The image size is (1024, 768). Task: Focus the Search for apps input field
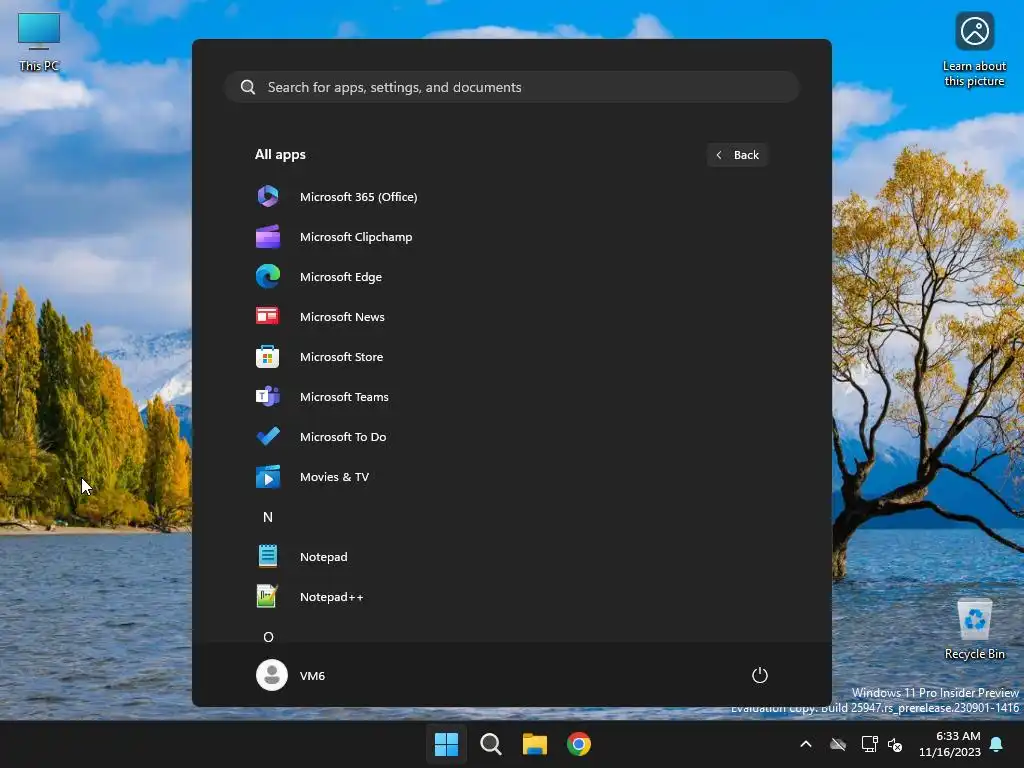pyautogui.click(x=512, y=87)
